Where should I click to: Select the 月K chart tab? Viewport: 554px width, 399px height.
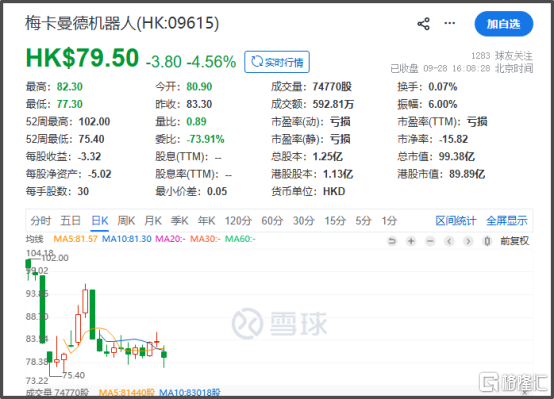tap(153, 221)
